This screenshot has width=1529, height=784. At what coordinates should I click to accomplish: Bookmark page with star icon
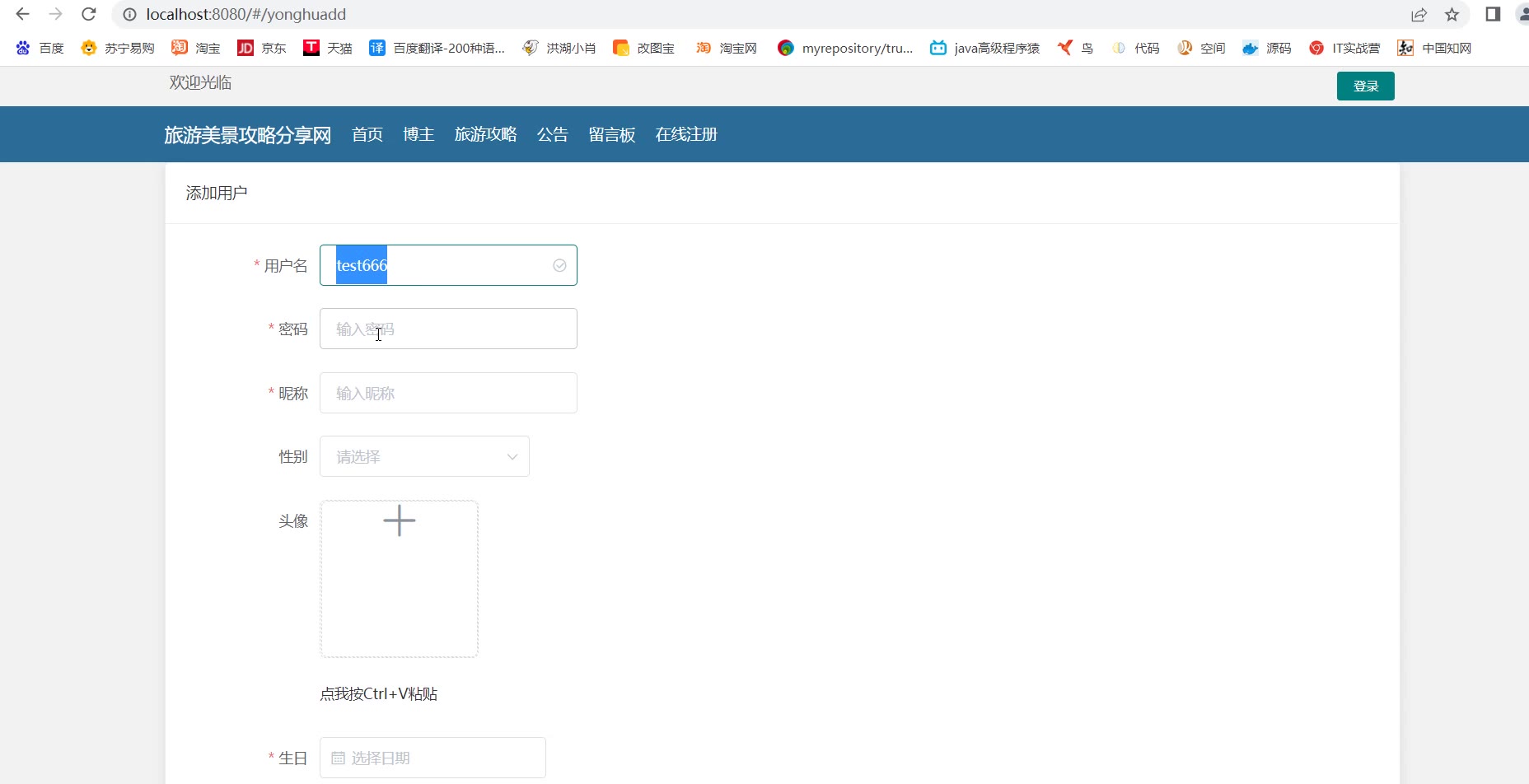[x=1452, y=14]
